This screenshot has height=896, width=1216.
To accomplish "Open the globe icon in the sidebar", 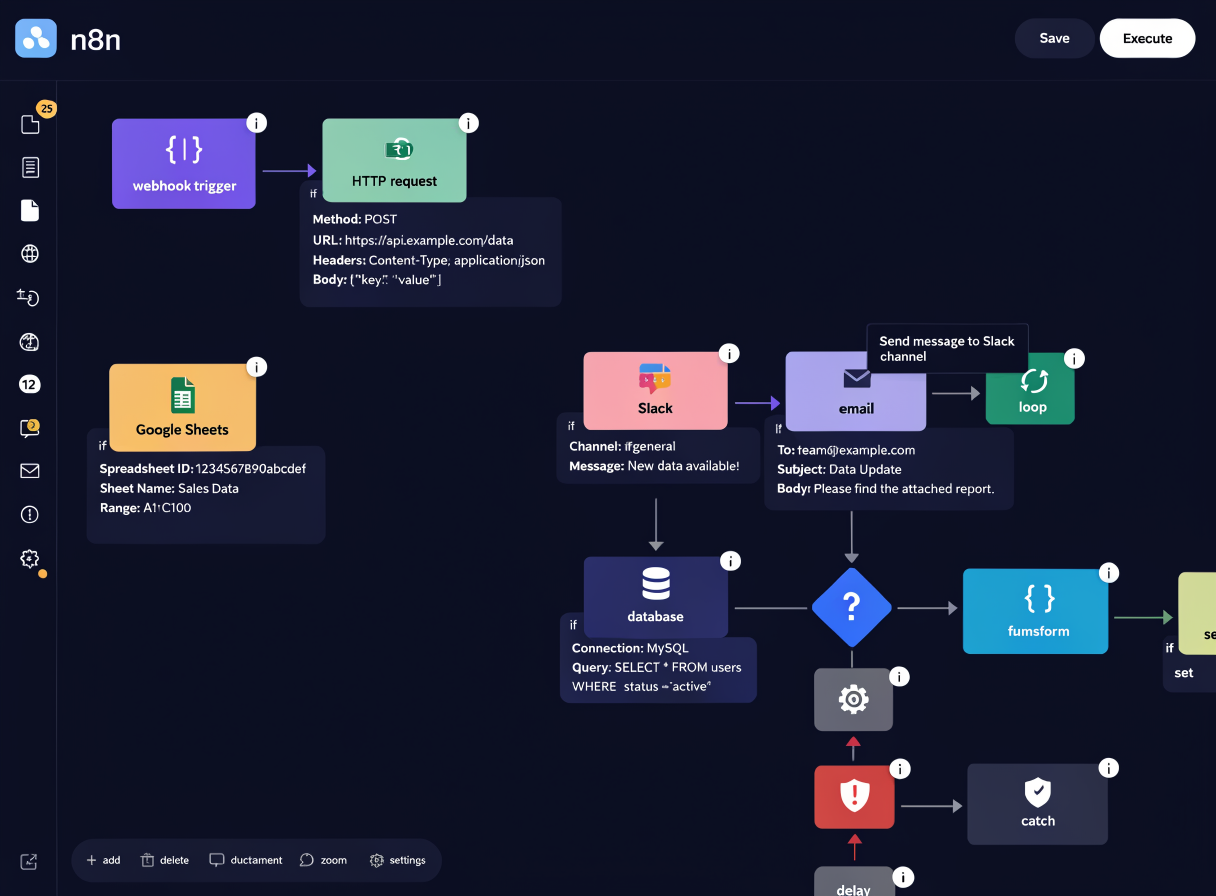I will tap(30, 254).
